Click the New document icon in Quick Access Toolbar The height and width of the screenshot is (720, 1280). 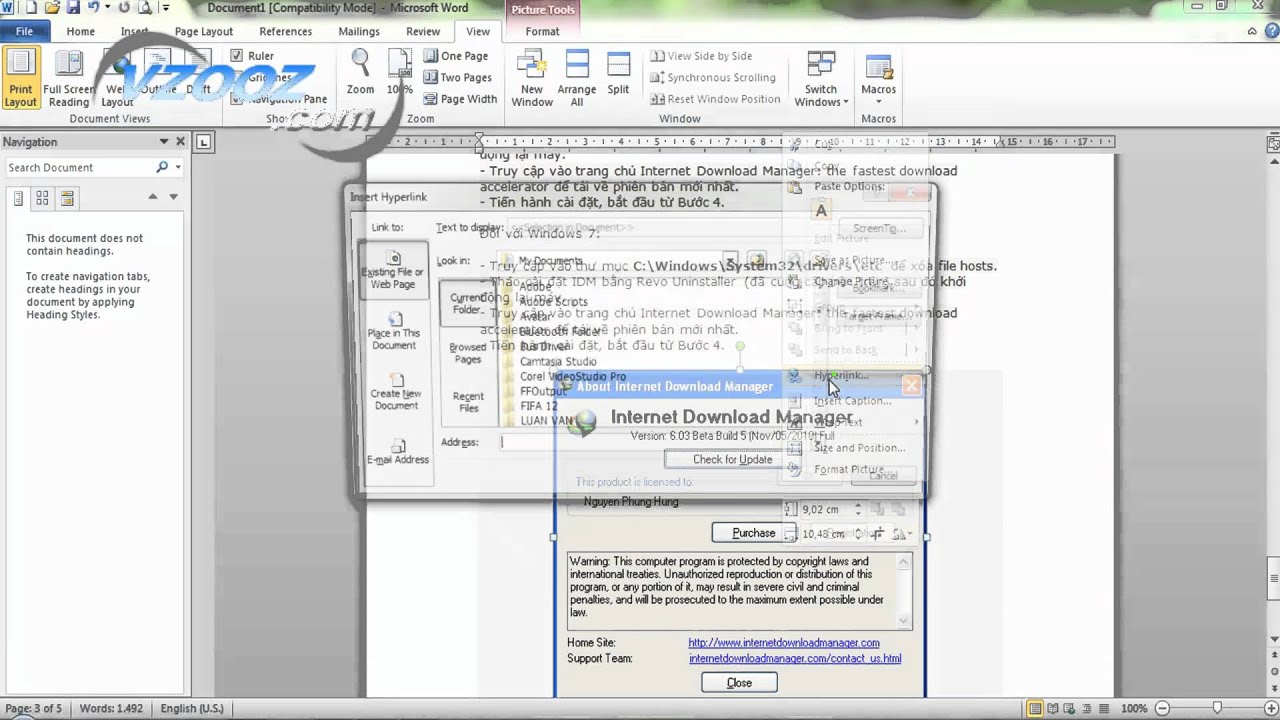(x=31, y=8)
